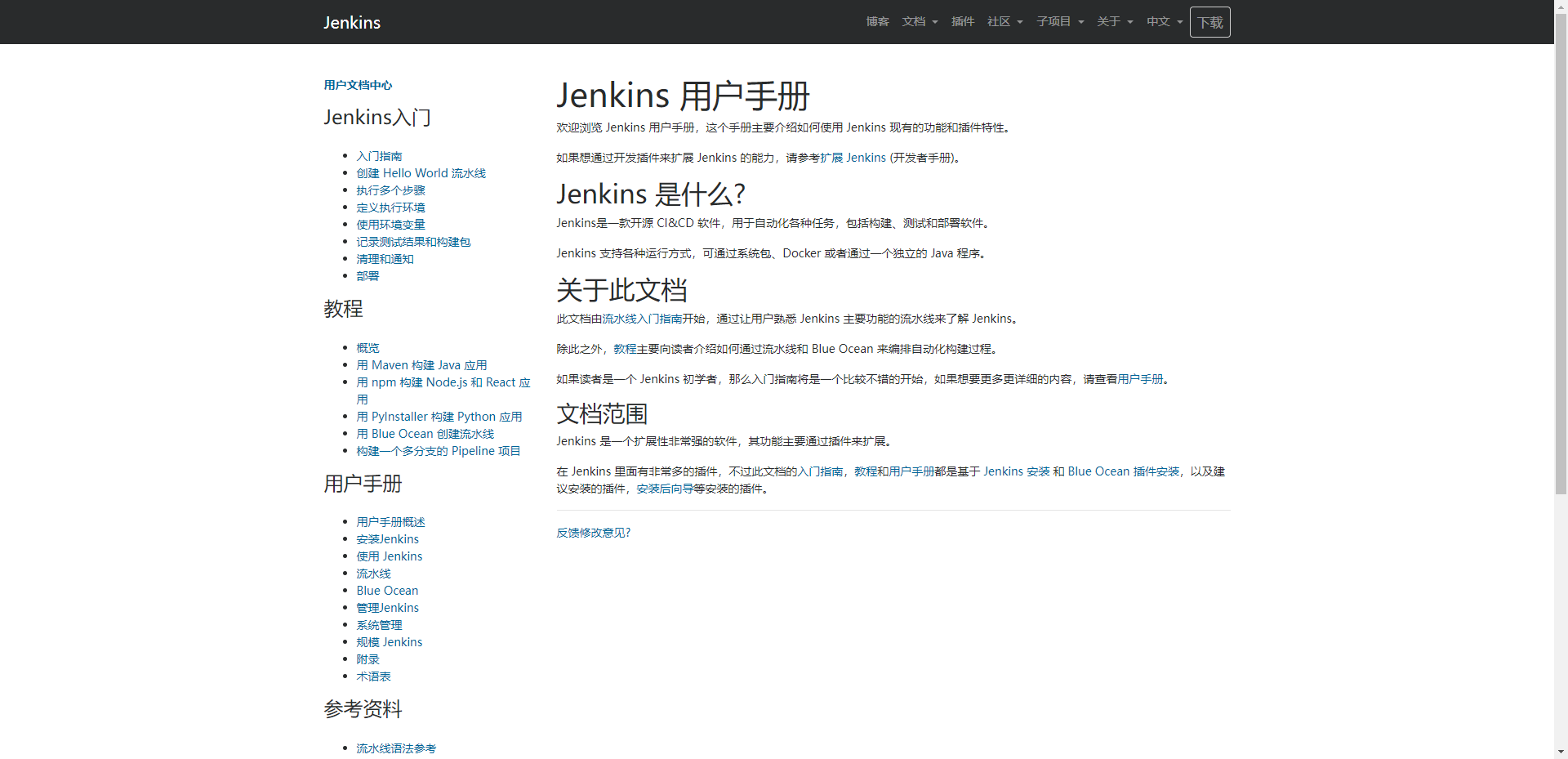The height and width of the screenshot is (759, 1568).
Task: Click the scrollbar up arrow
Action: (x=1561, y=7)
